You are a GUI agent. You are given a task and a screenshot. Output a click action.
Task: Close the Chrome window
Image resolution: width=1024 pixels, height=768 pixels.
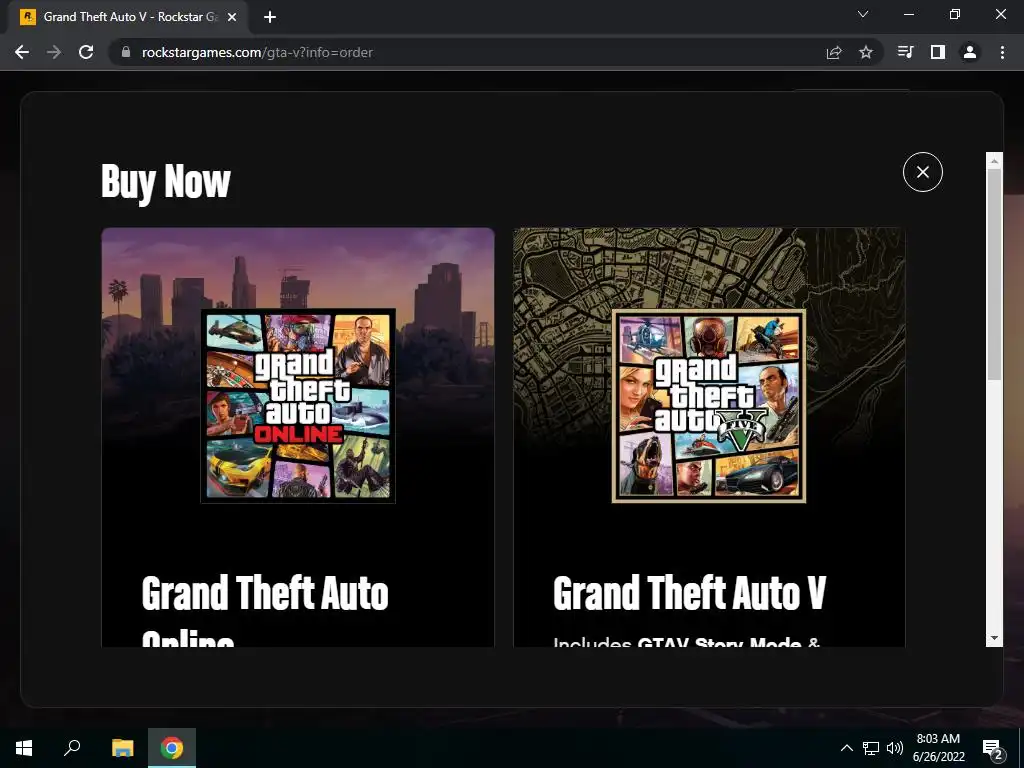(1000, 14)
